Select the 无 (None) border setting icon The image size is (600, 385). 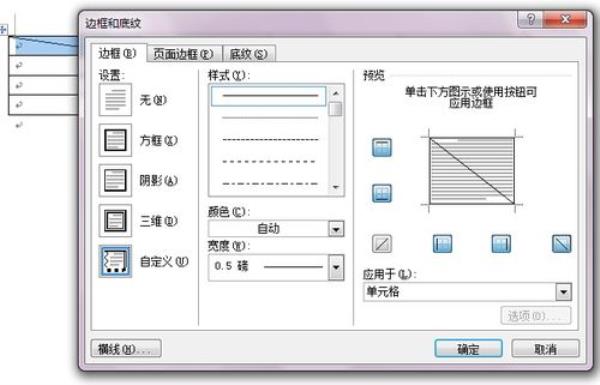tap(115, 100)
